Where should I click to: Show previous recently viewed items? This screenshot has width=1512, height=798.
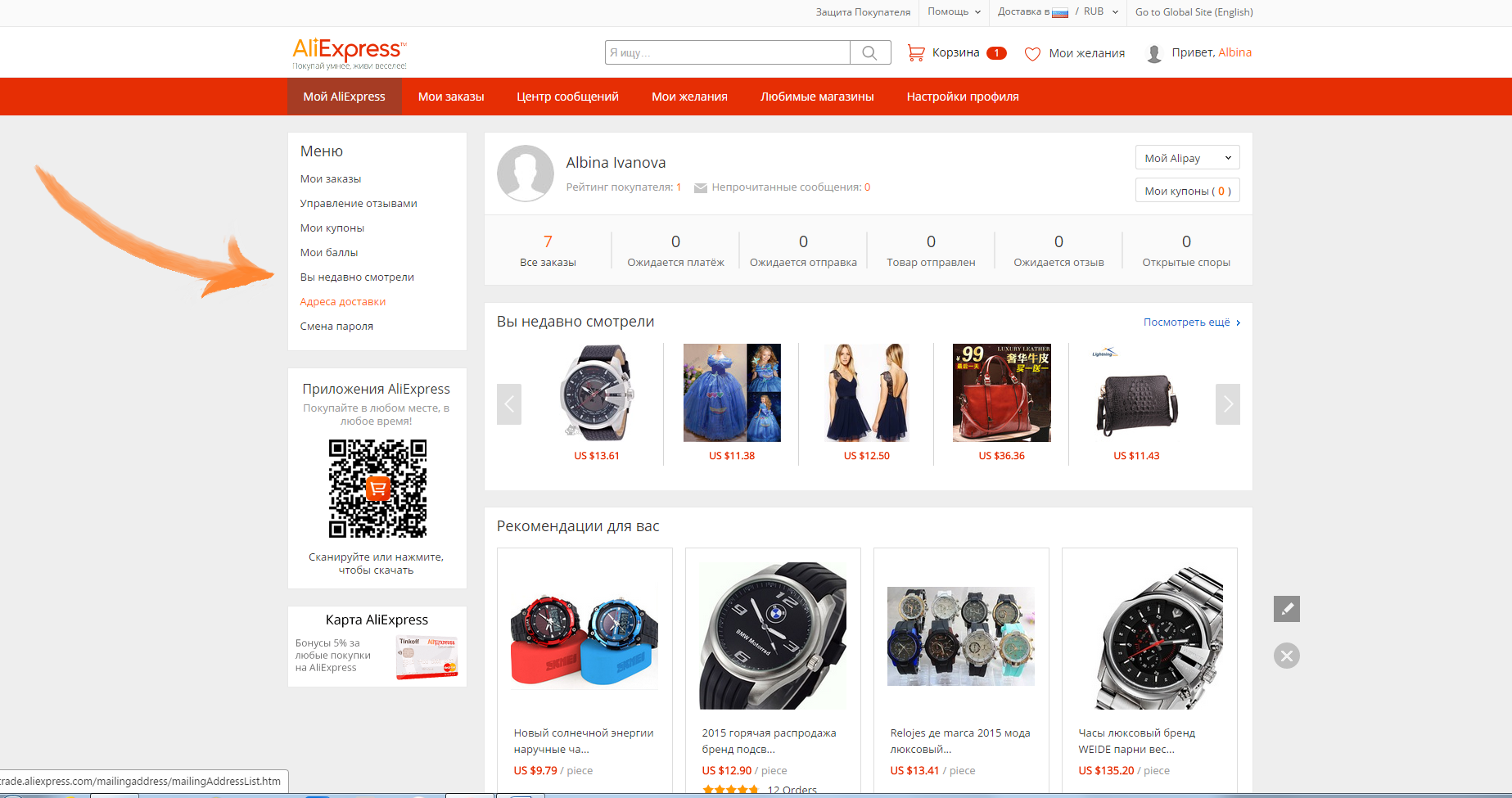coord(509,404)
